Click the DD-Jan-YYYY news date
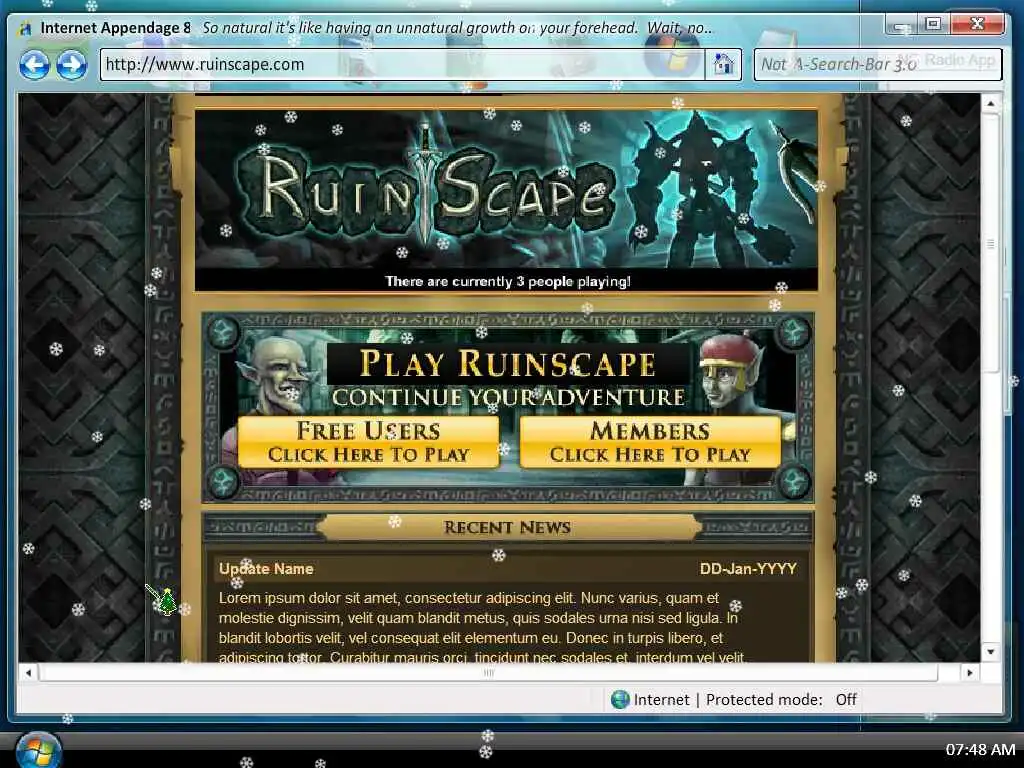Screen dimensions: 1024x768 [748, 569]
